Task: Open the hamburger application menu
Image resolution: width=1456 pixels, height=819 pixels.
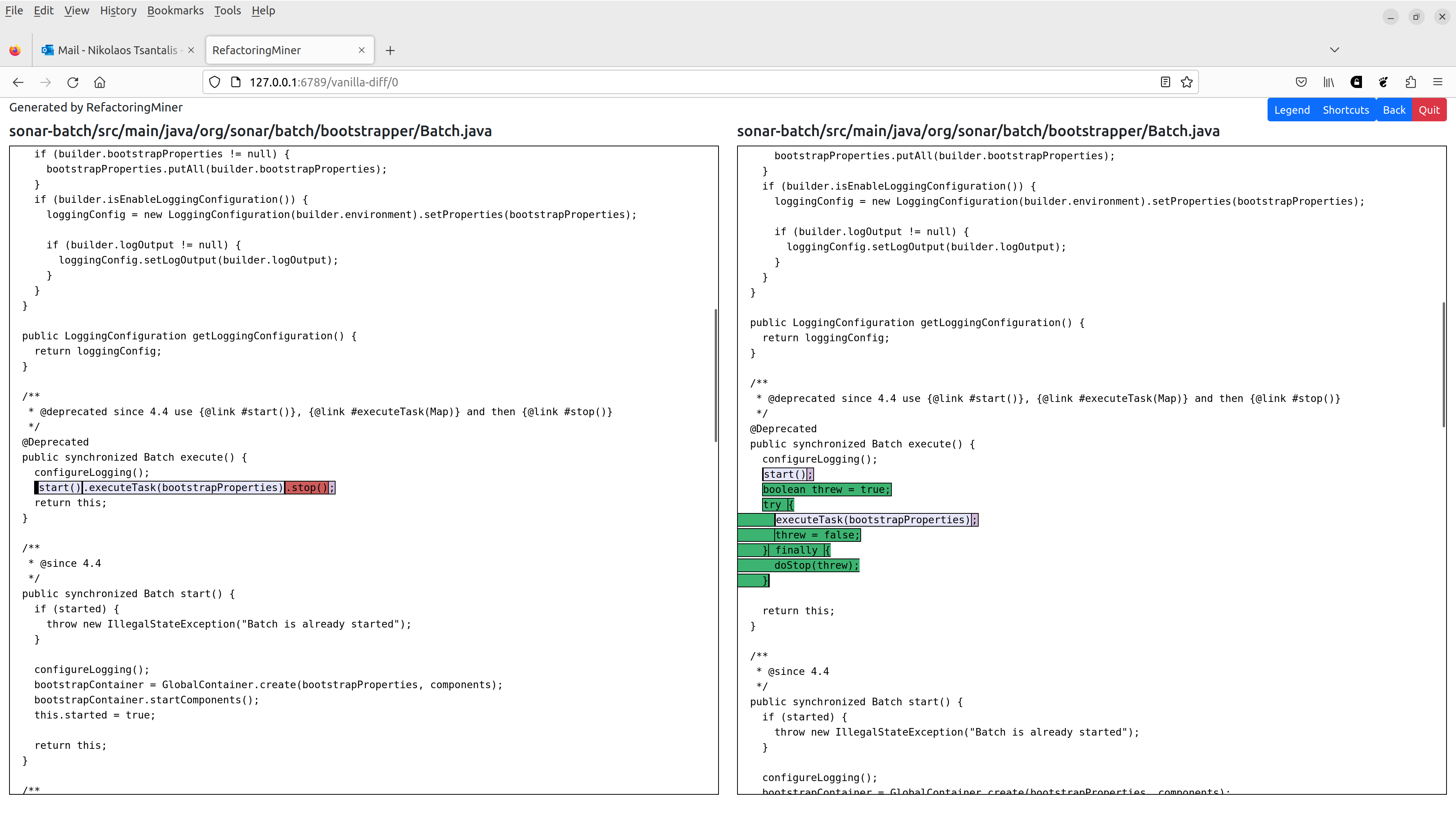Action: coord(1439,82)
